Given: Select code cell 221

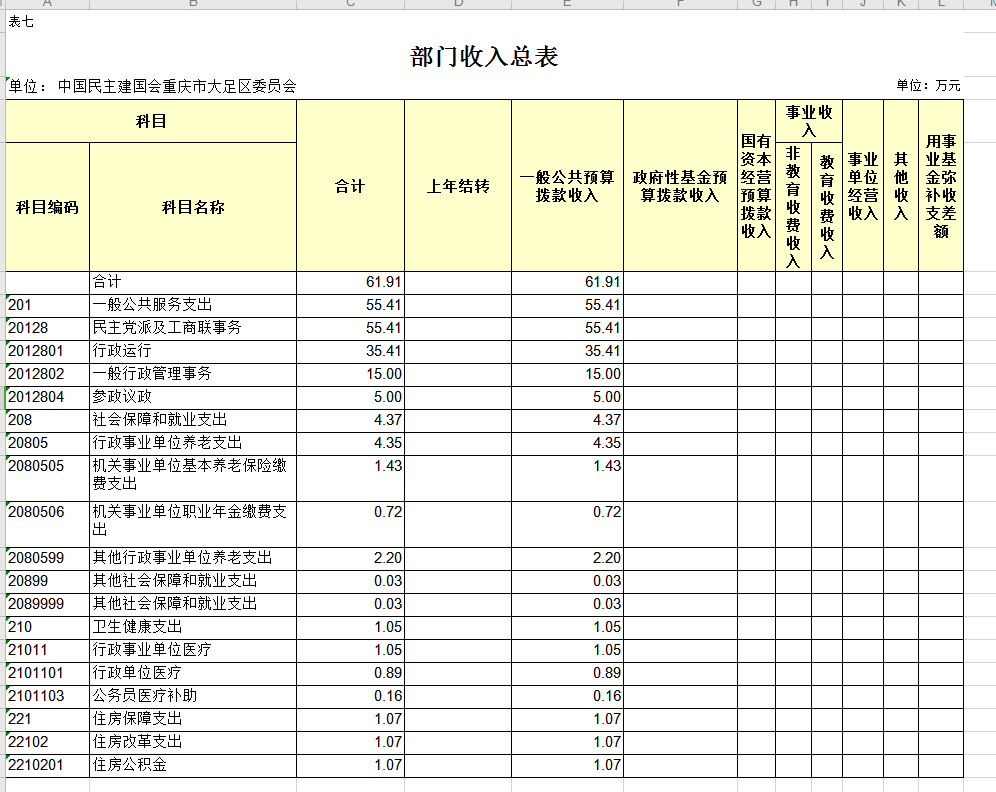Looking at the screenshot, I should pos(48,719).
